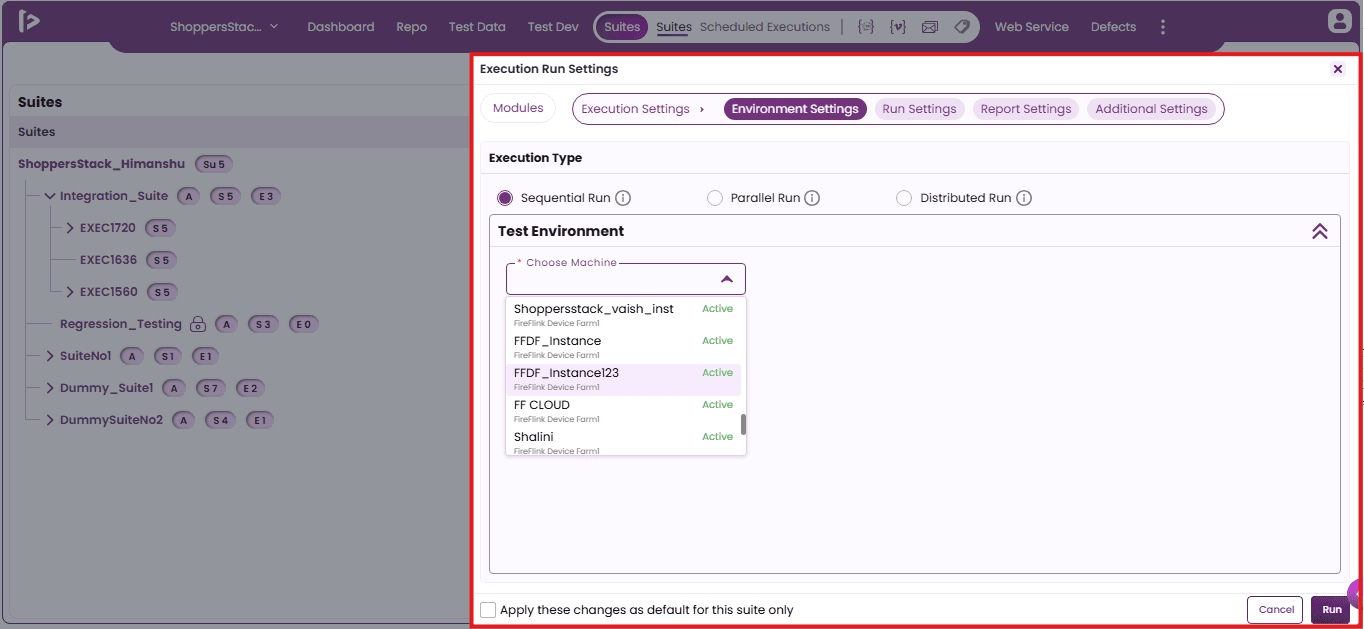Expand the SuiteNo1 tree node

tap(50, 356)
